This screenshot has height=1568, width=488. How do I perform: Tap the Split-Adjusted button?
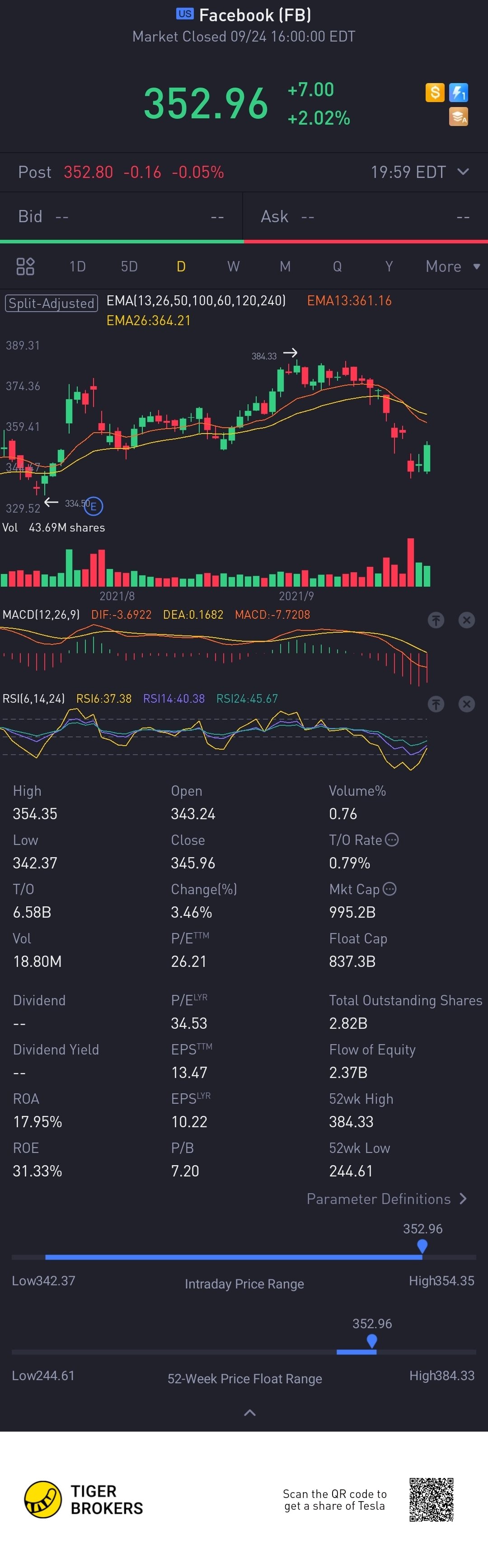pos(51,303)
